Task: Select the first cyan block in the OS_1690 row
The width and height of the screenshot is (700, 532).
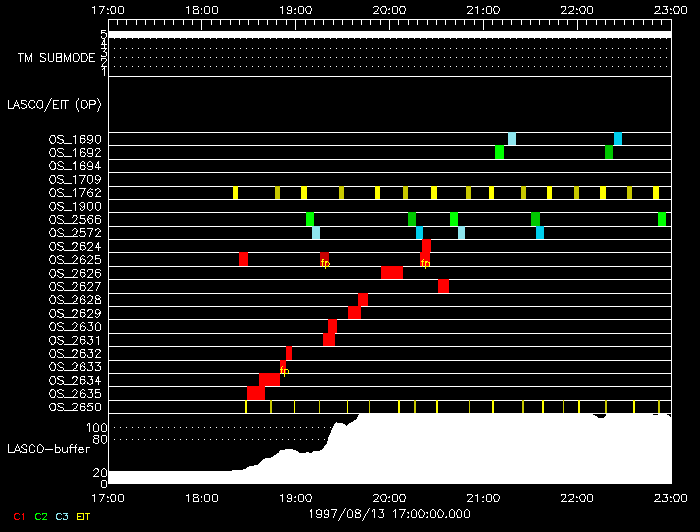Action: coord(512,139)
